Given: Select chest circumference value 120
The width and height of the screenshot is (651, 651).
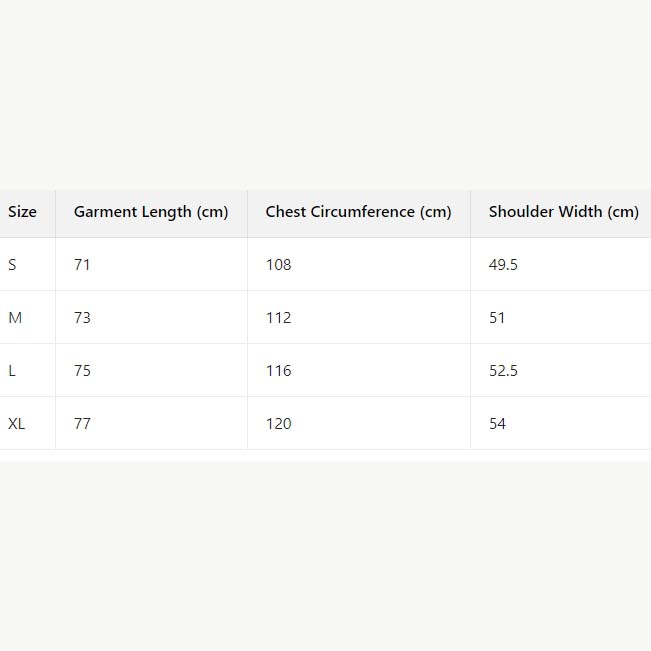Looking at the screenshot, I should (278, 424).
